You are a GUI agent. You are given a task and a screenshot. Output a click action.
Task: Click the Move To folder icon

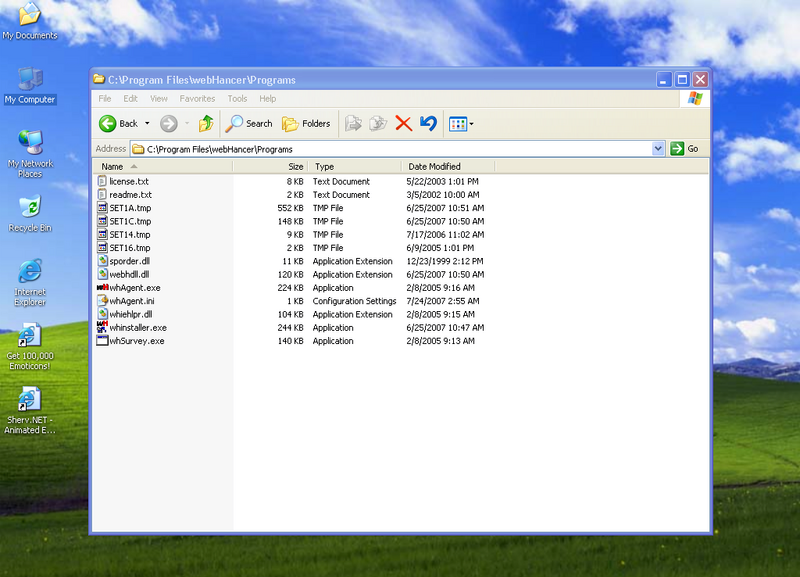pos(353,123)
